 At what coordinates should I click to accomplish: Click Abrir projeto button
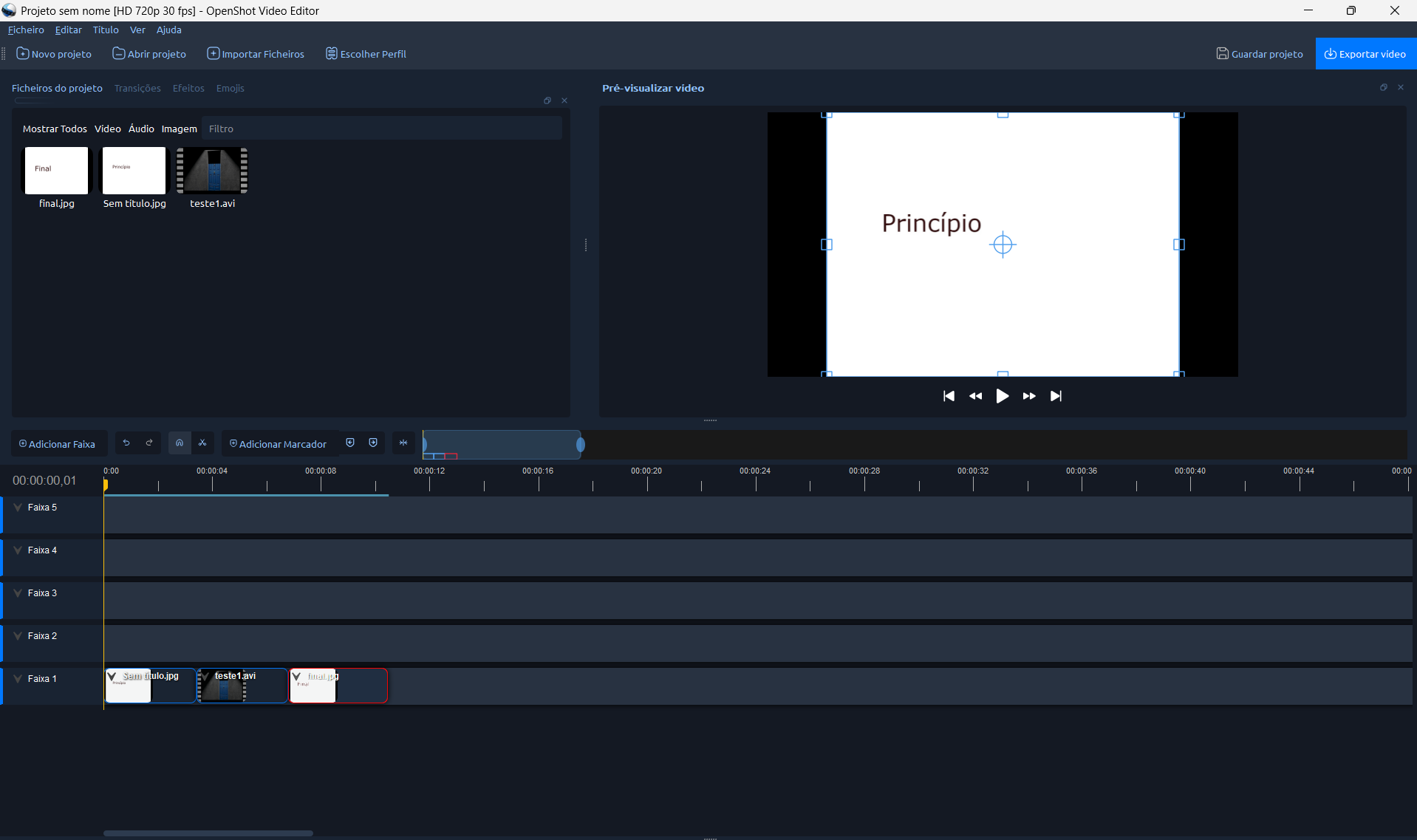point(149,54)
